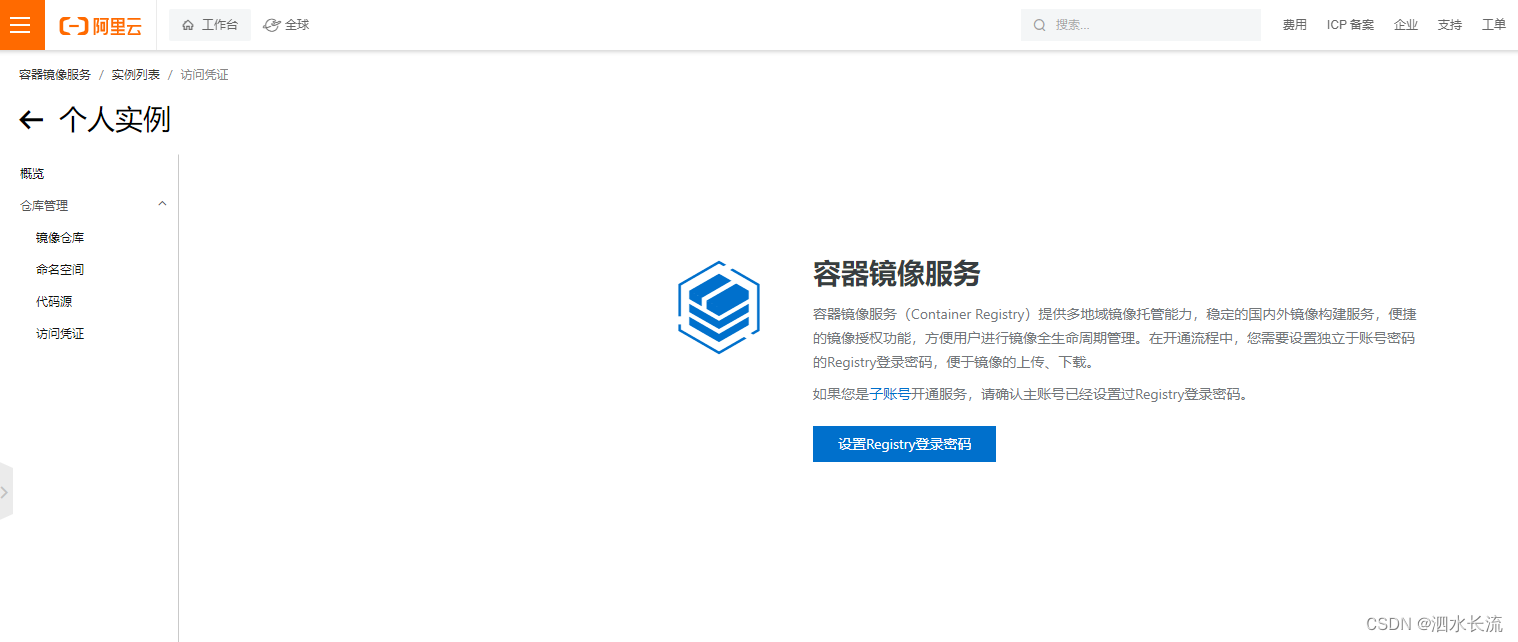
Task: Open 工作台 workbench button
Action: pyautogui.click(x=210, y=25)
